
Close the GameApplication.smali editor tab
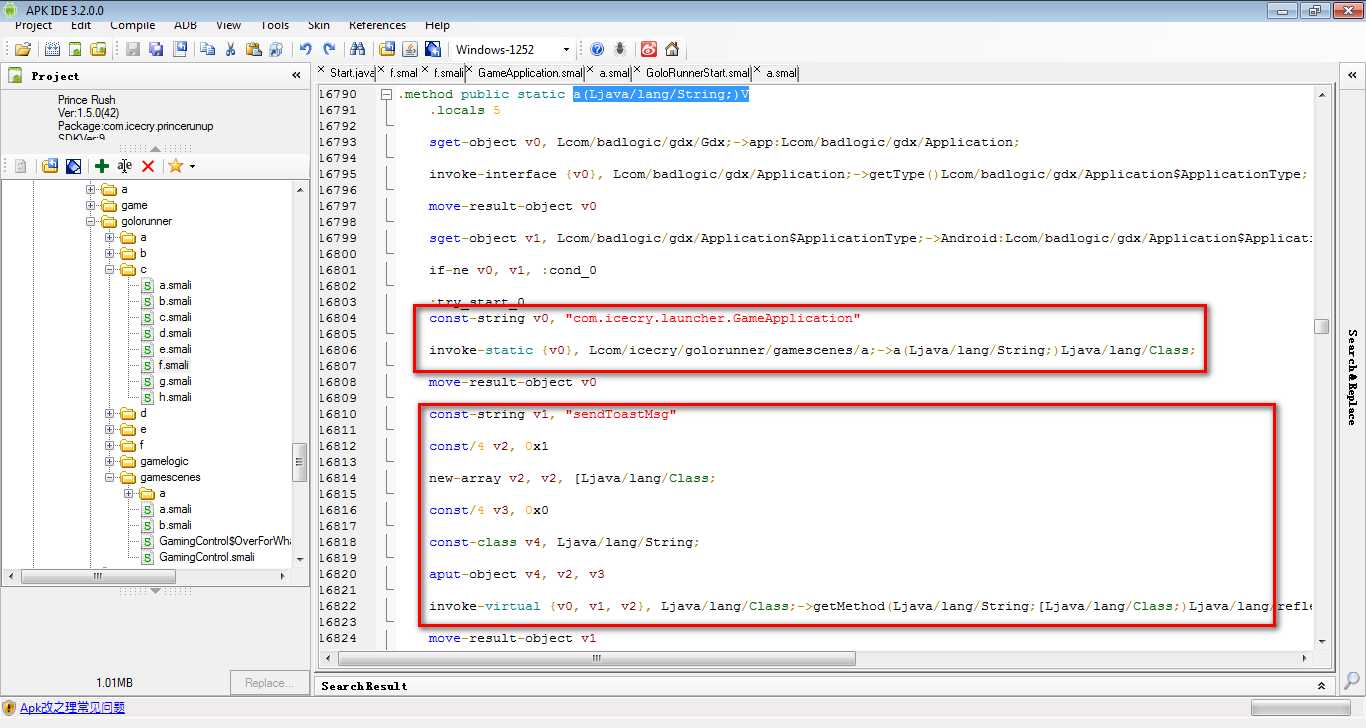(469, 71)
